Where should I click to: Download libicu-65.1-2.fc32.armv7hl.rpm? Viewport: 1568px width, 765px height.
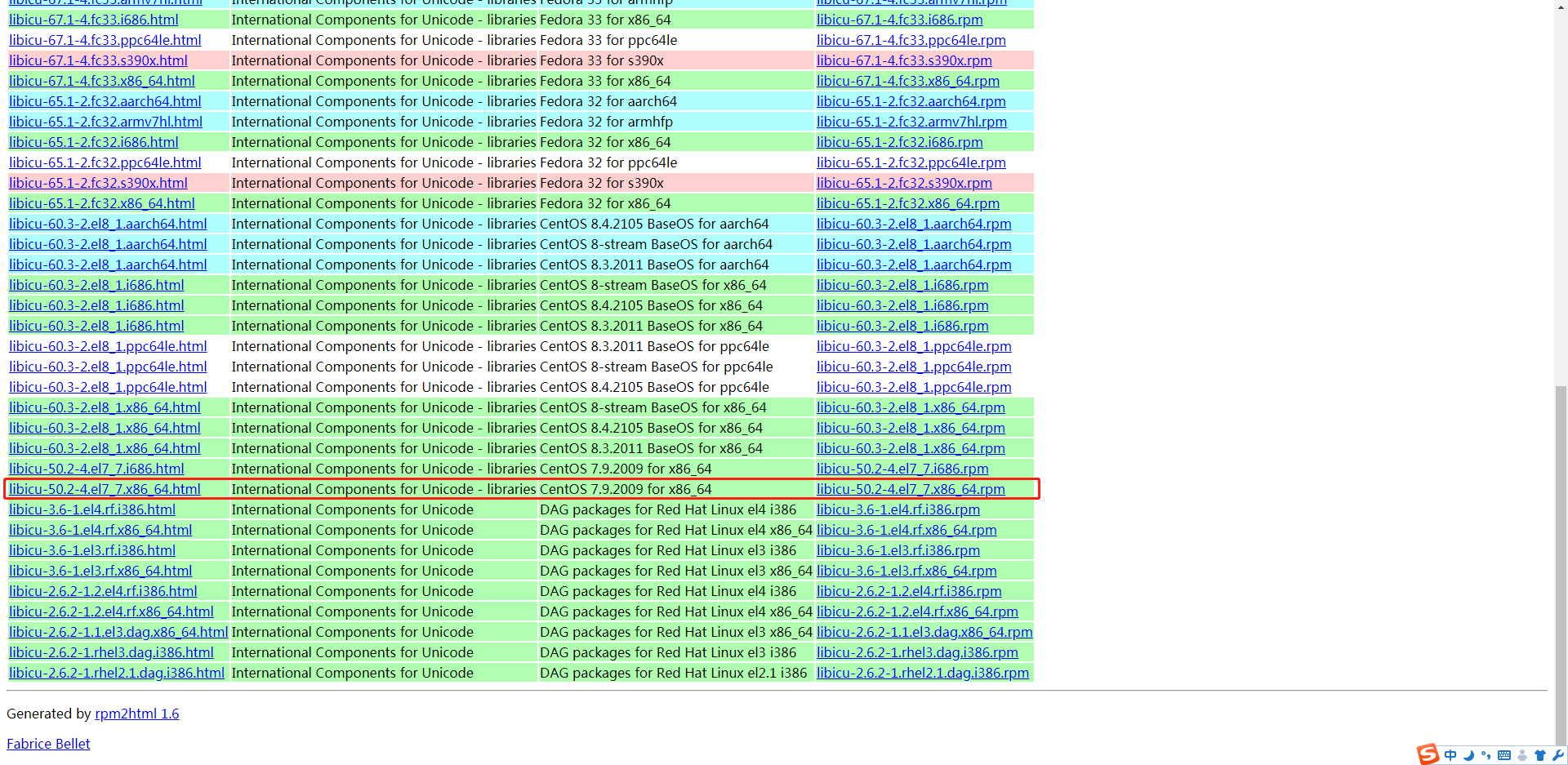911,122
